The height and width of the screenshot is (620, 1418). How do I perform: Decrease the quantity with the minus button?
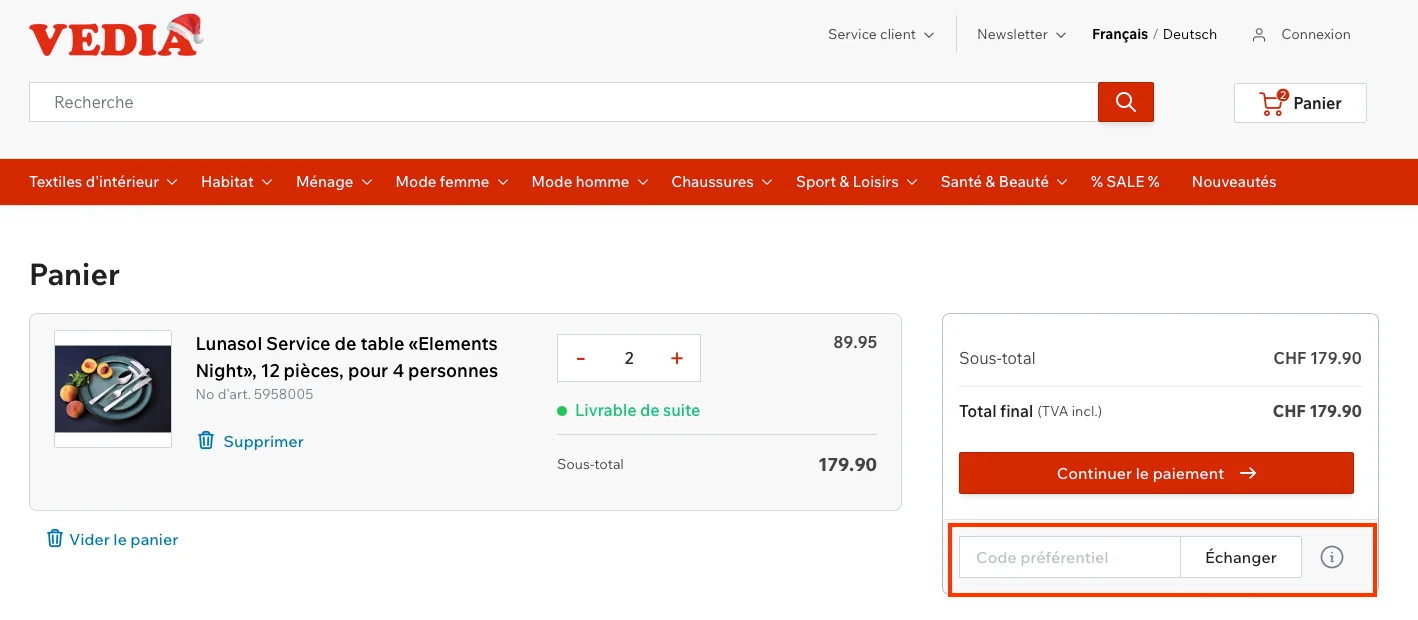click(580, 357)
